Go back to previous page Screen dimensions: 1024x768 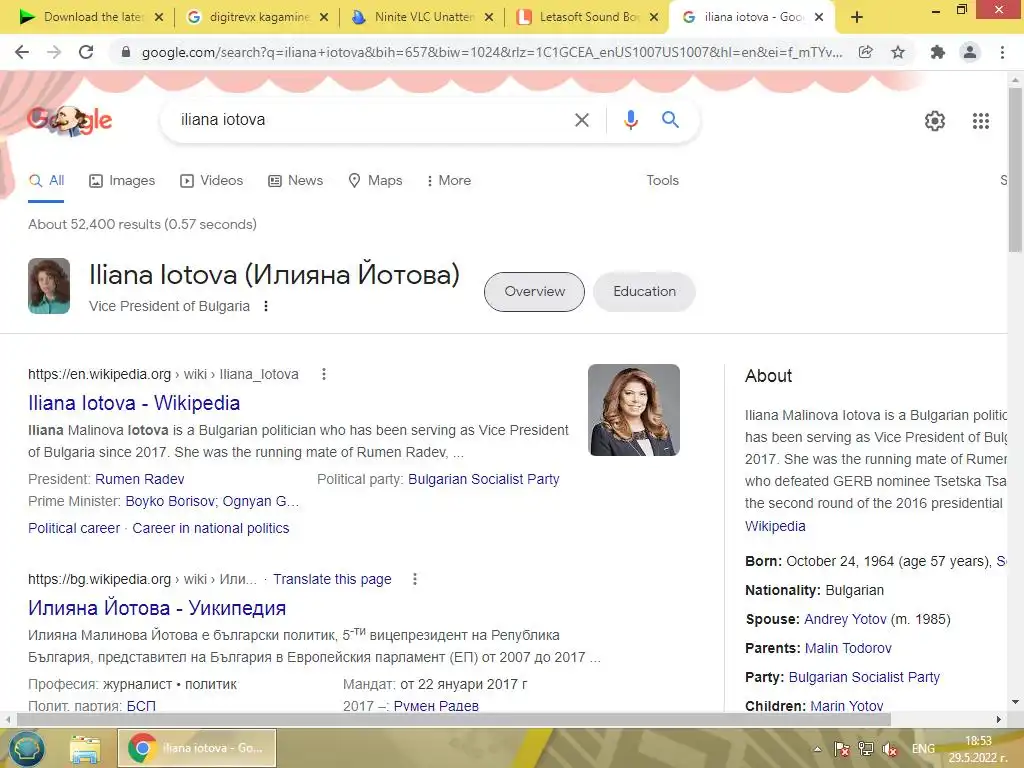22,52
